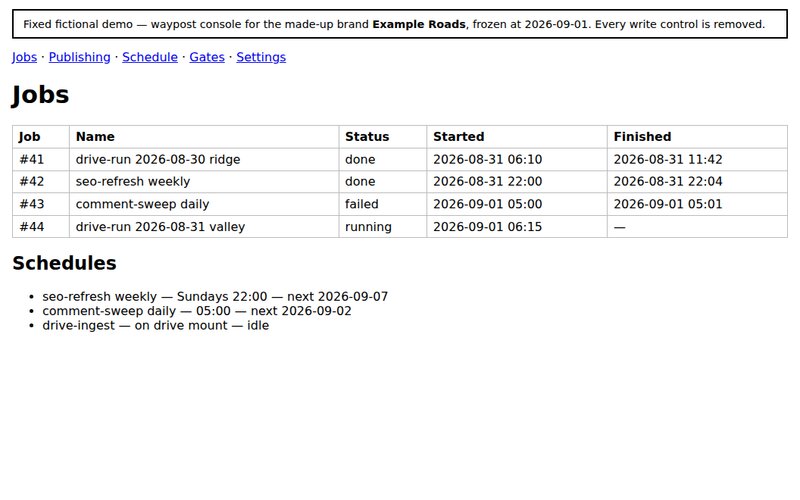Screen dimensions: 800x500
Task: Click 'comment-sweep daily' name in the table
Action: [143, 204]
